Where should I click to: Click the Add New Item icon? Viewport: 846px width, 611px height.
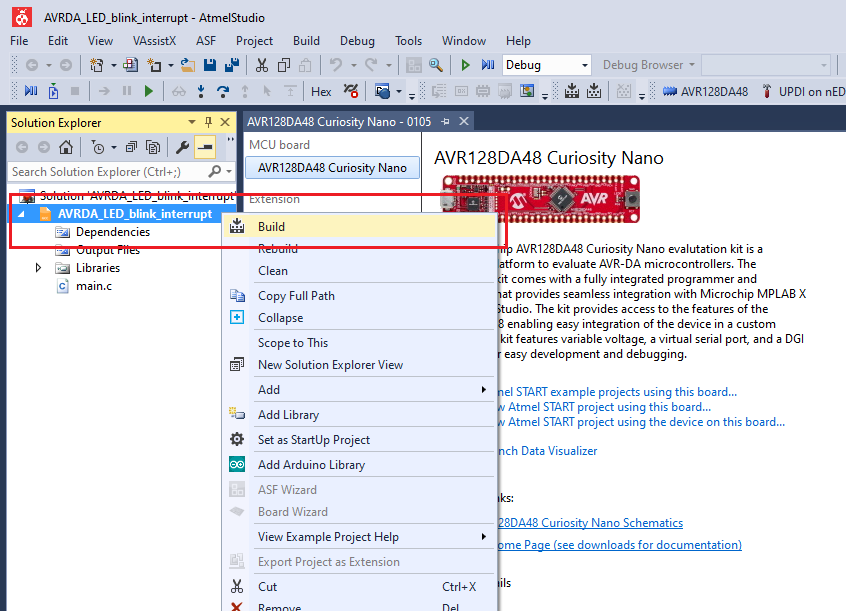pyautogui.click(x=154, y=65)
